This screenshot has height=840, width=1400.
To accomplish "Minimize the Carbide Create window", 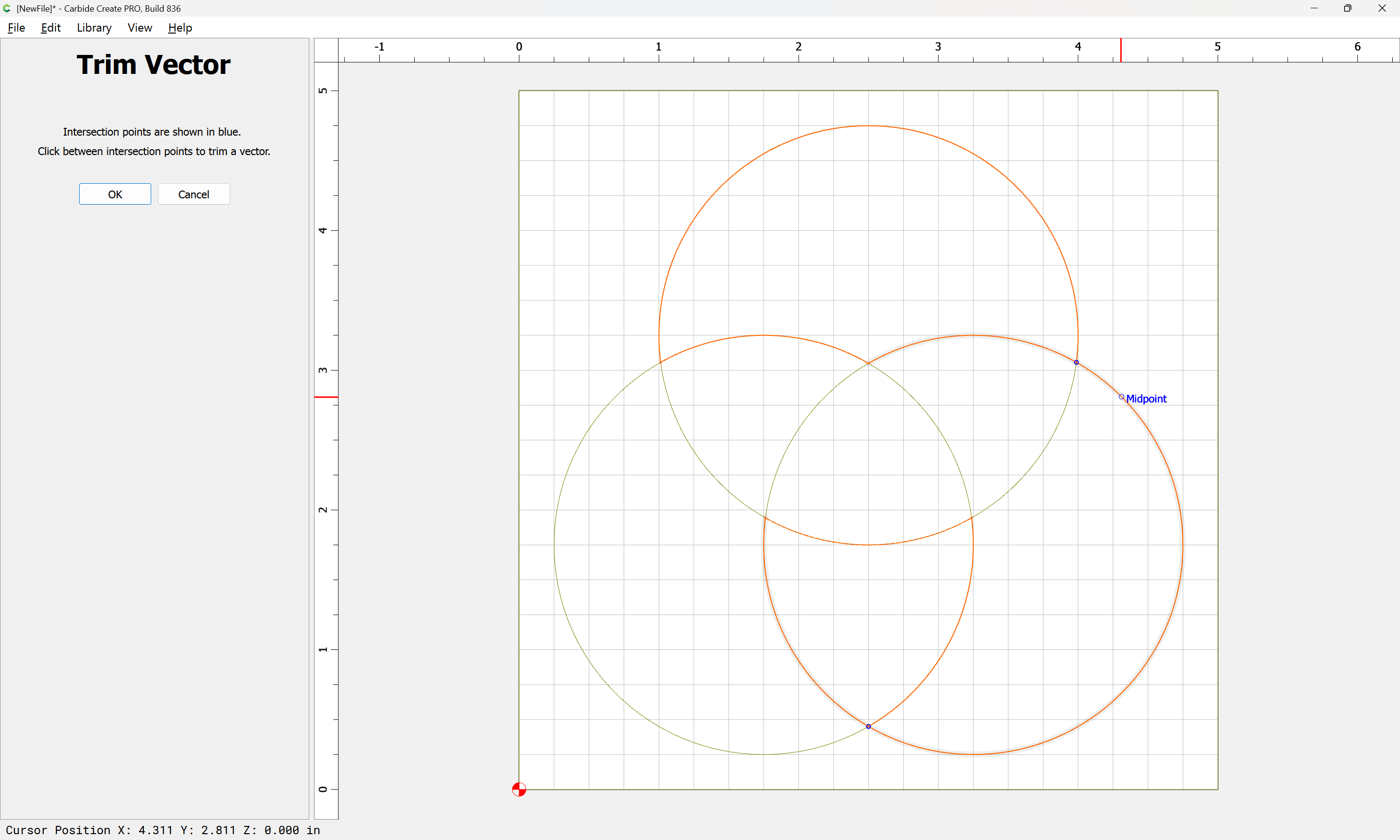I will [x=1313, y=8].
